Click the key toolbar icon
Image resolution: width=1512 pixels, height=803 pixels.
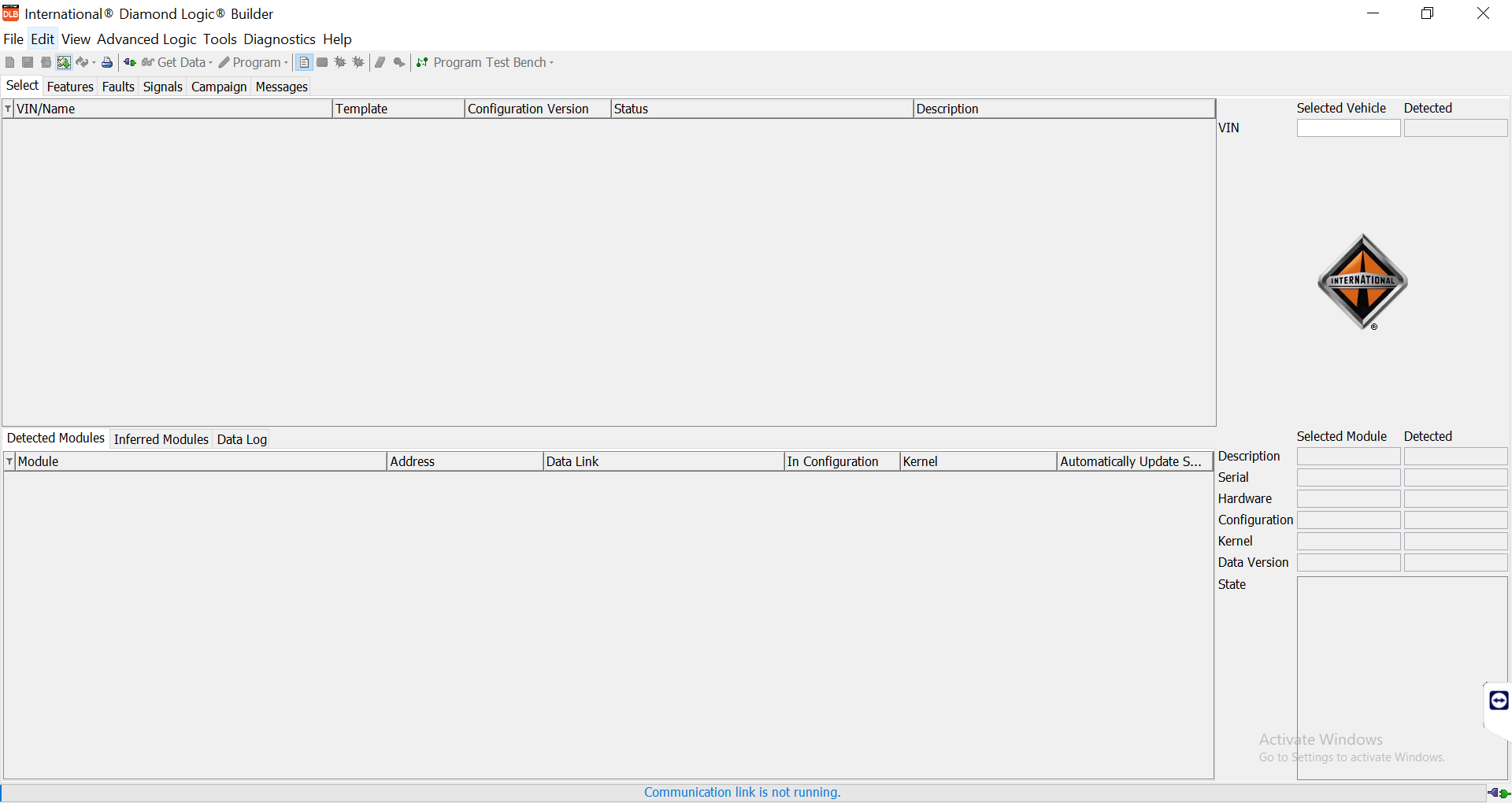tap(399, 62)
